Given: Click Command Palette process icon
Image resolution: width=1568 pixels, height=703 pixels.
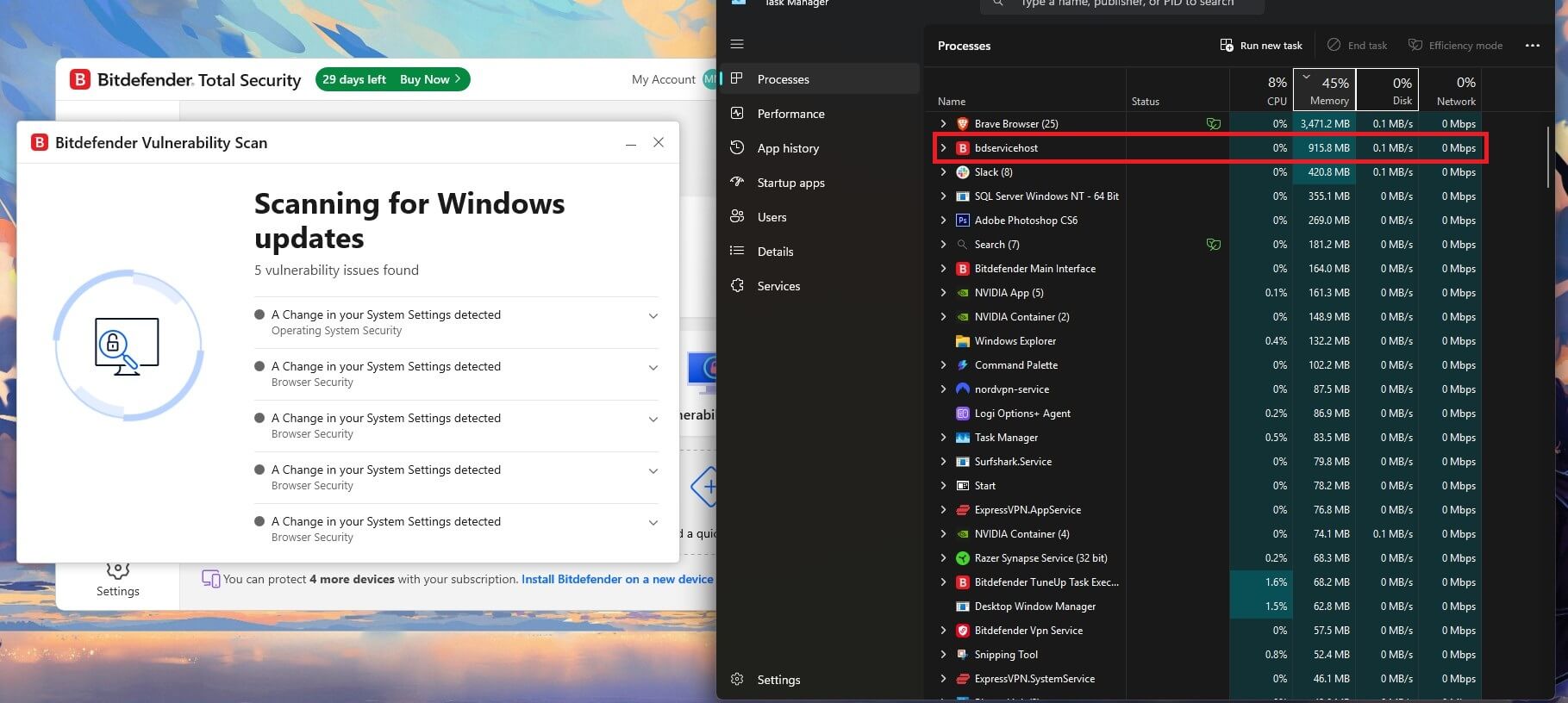Looking at the screenshot, I should coord(963,365).
